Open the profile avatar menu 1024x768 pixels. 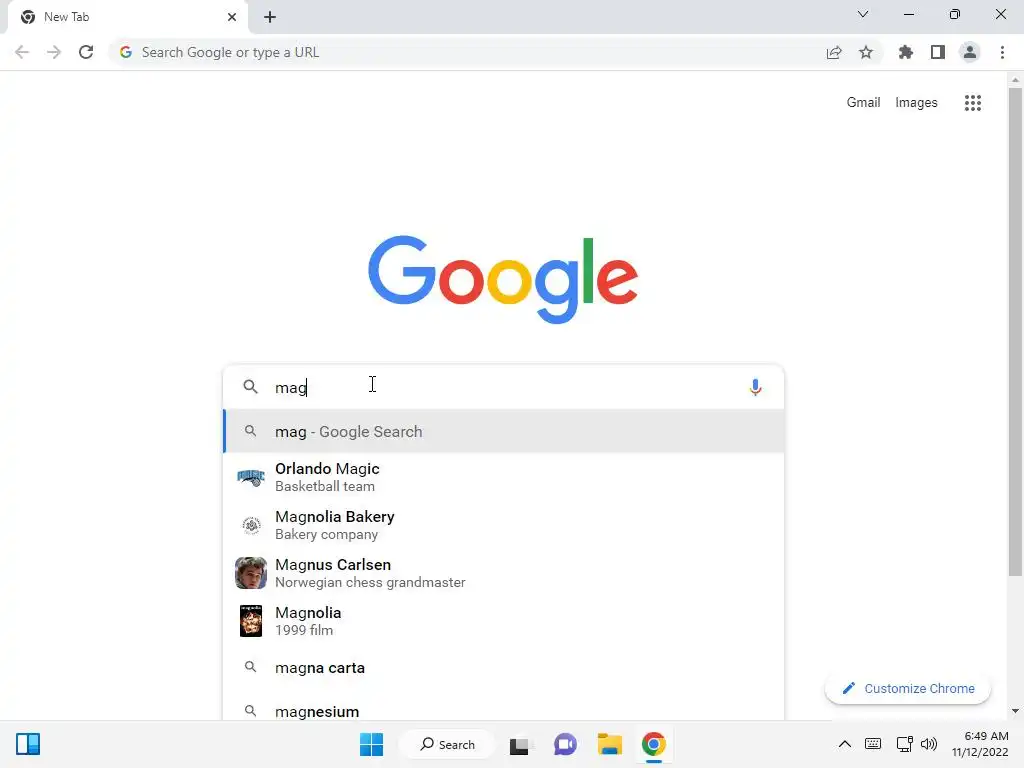click(970, 52)
